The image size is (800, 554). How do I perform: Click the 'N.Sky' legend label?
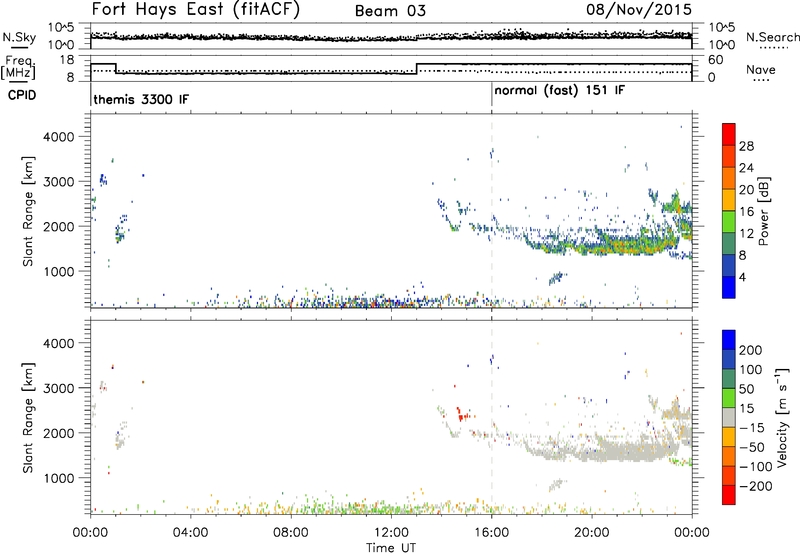pos(19,37)
